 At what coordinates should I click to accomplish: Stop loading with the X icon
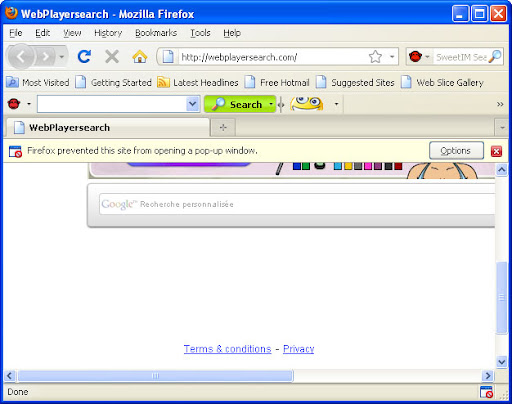pos(112,57)
